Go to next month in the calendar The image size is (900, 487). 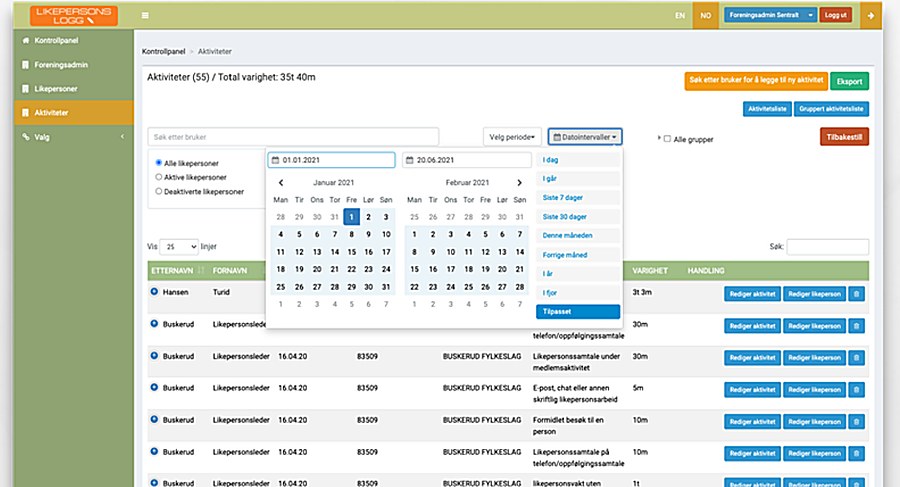coord(519,183)
